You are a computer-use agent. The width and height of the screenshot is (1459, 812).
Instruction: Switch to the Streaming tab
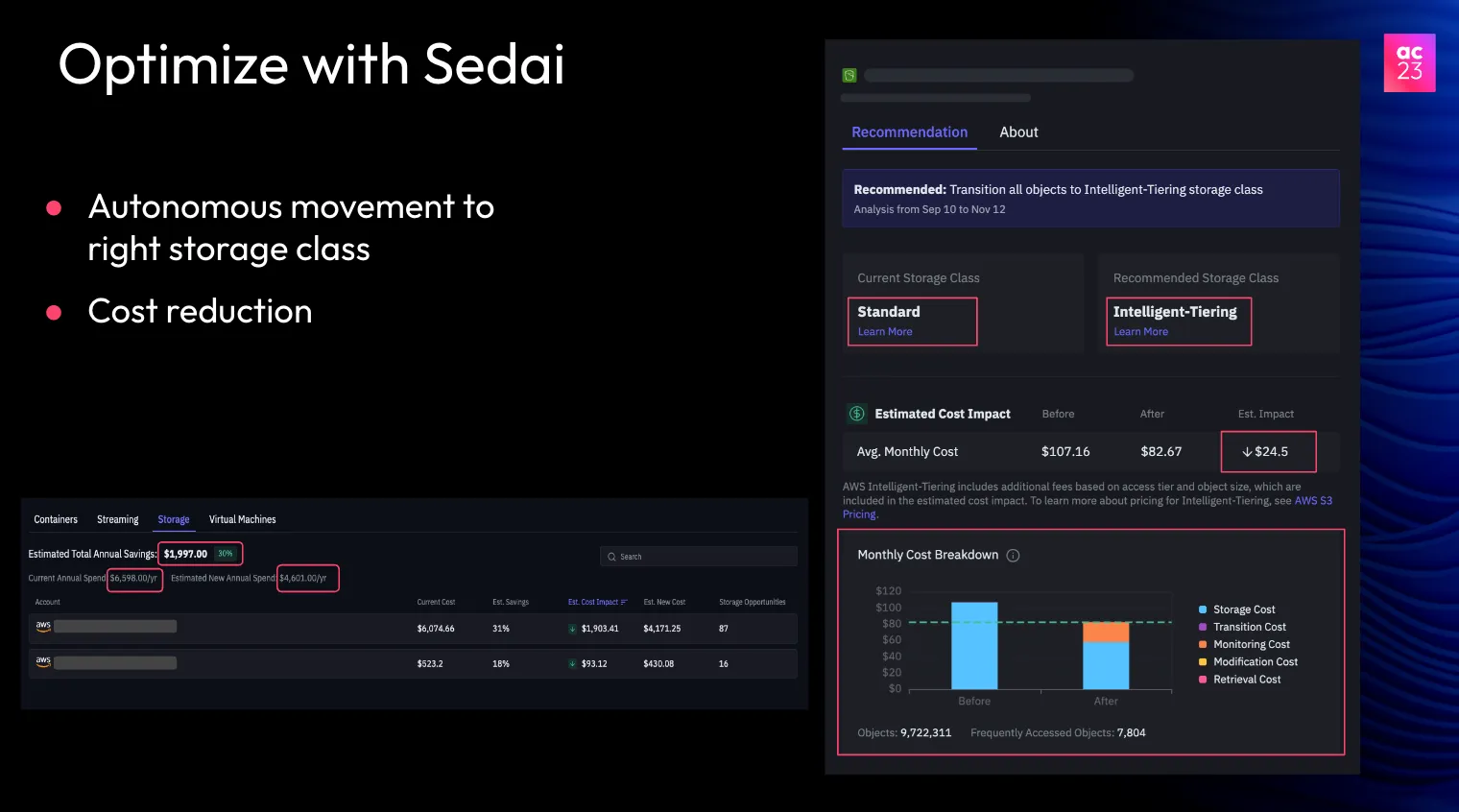pyautogui.click(x=118, y=519)
